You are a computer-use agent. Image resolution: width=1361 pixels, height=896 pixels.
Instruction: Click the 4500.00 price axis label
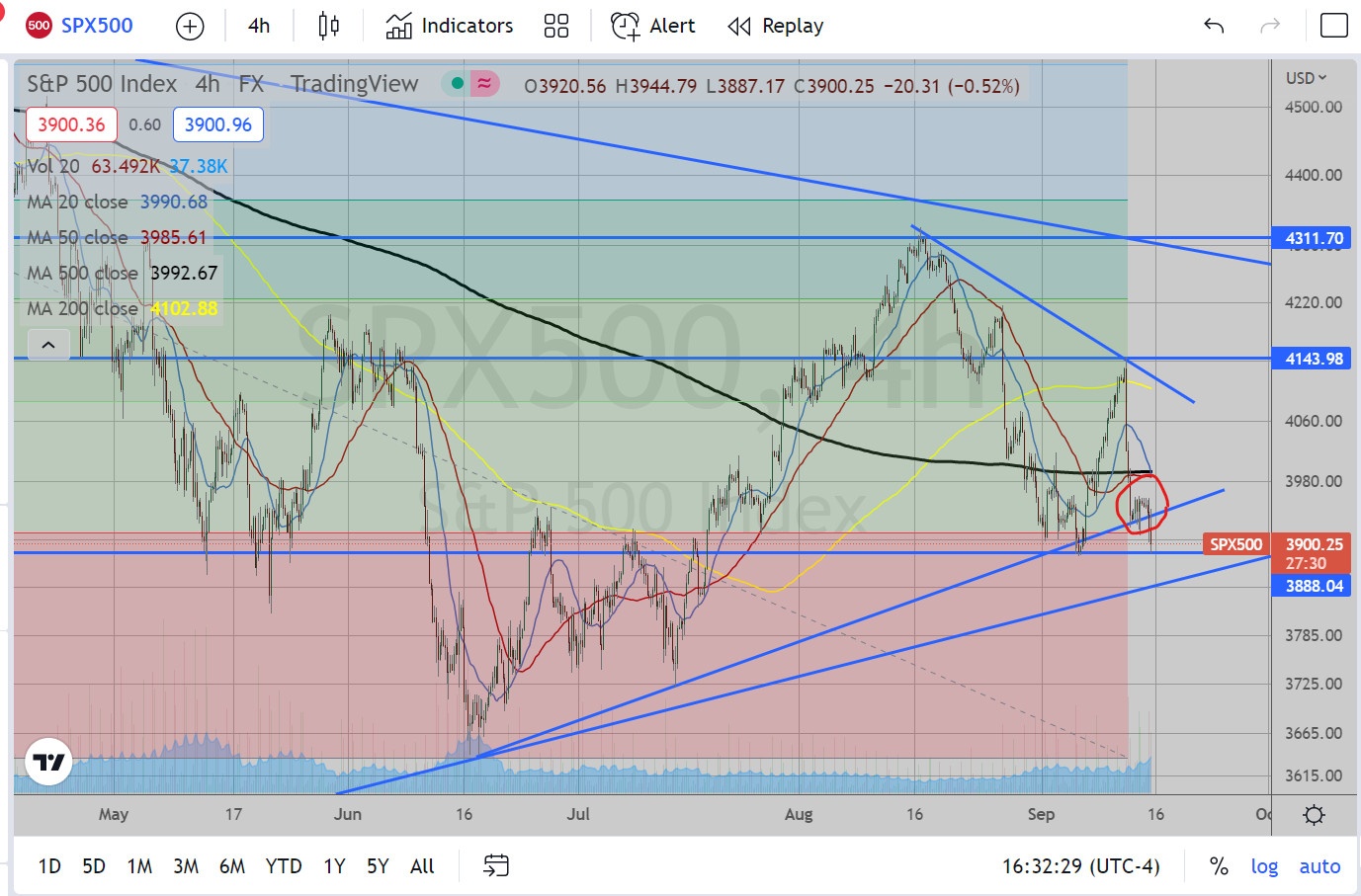(1314, 107)
